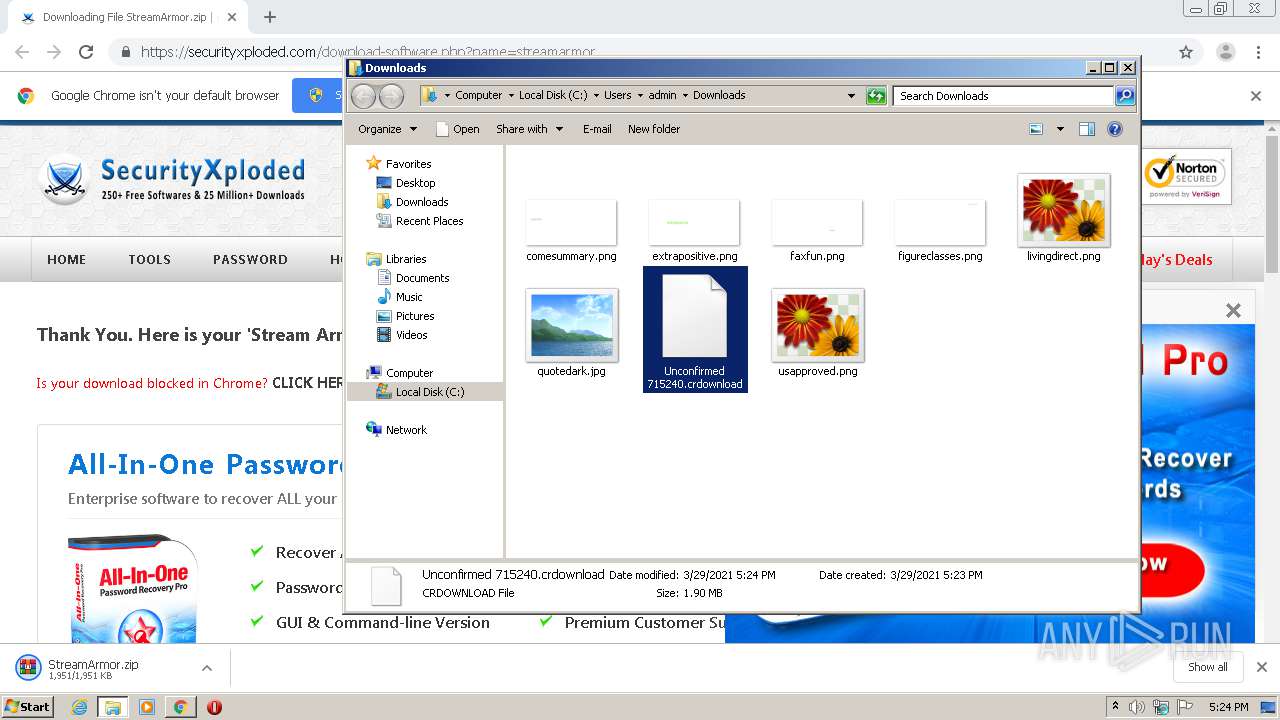The height and width of the screenshot is (720, 1280).
Task: Open the view options dropdown arrow
Action: coord(1060,129)
